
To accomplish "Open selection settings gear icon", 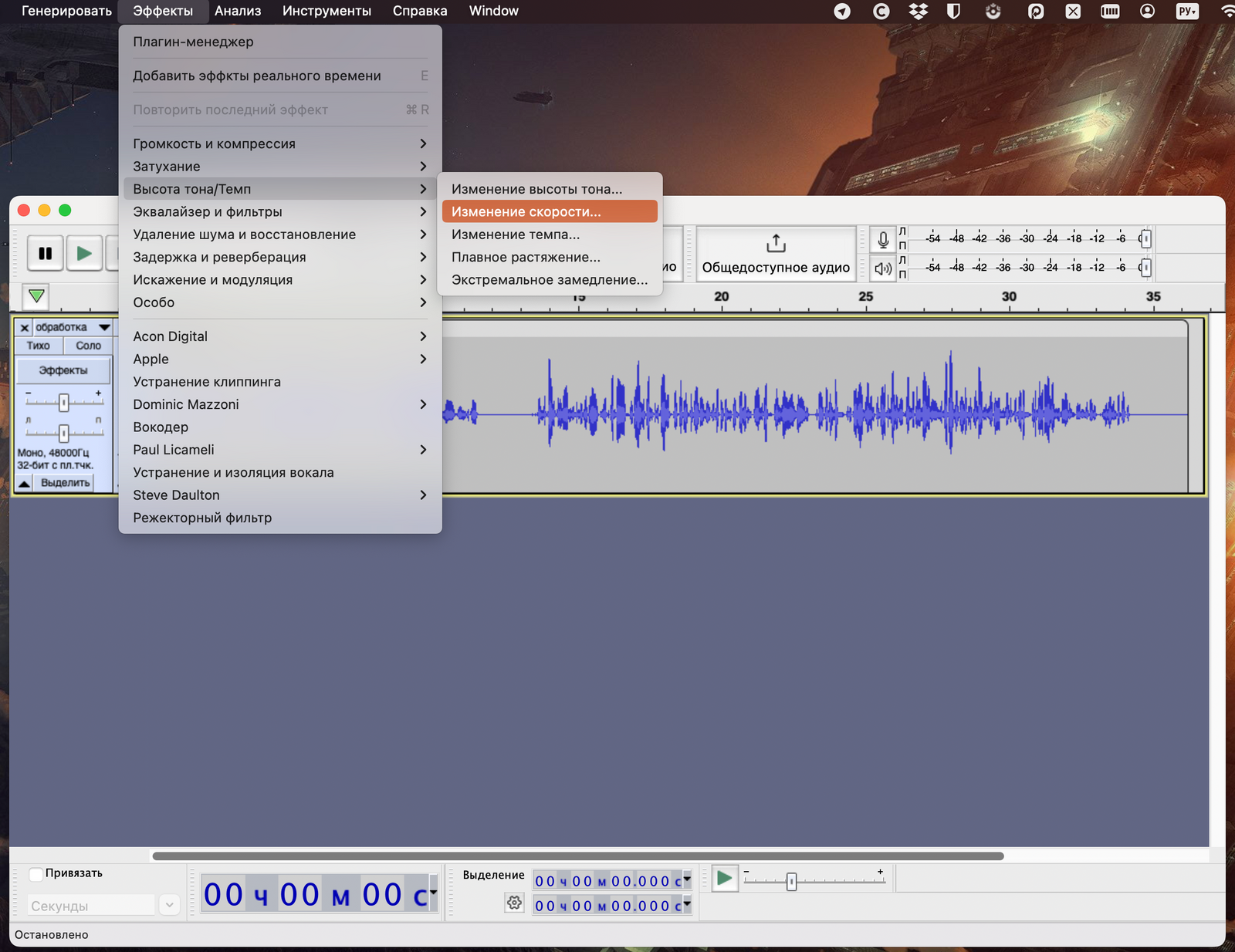I will coord(514,903).
